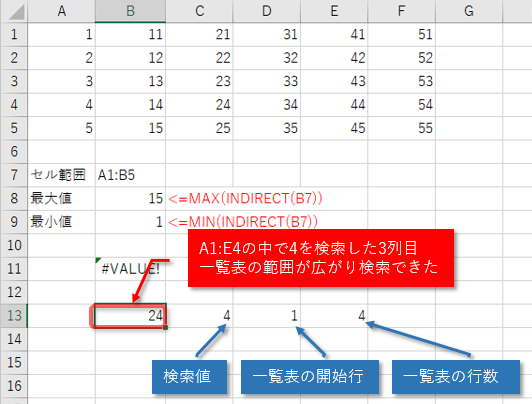This screenshot has width=532, height=404.
Task: Select column C header
Action: [x=199, y=11]
